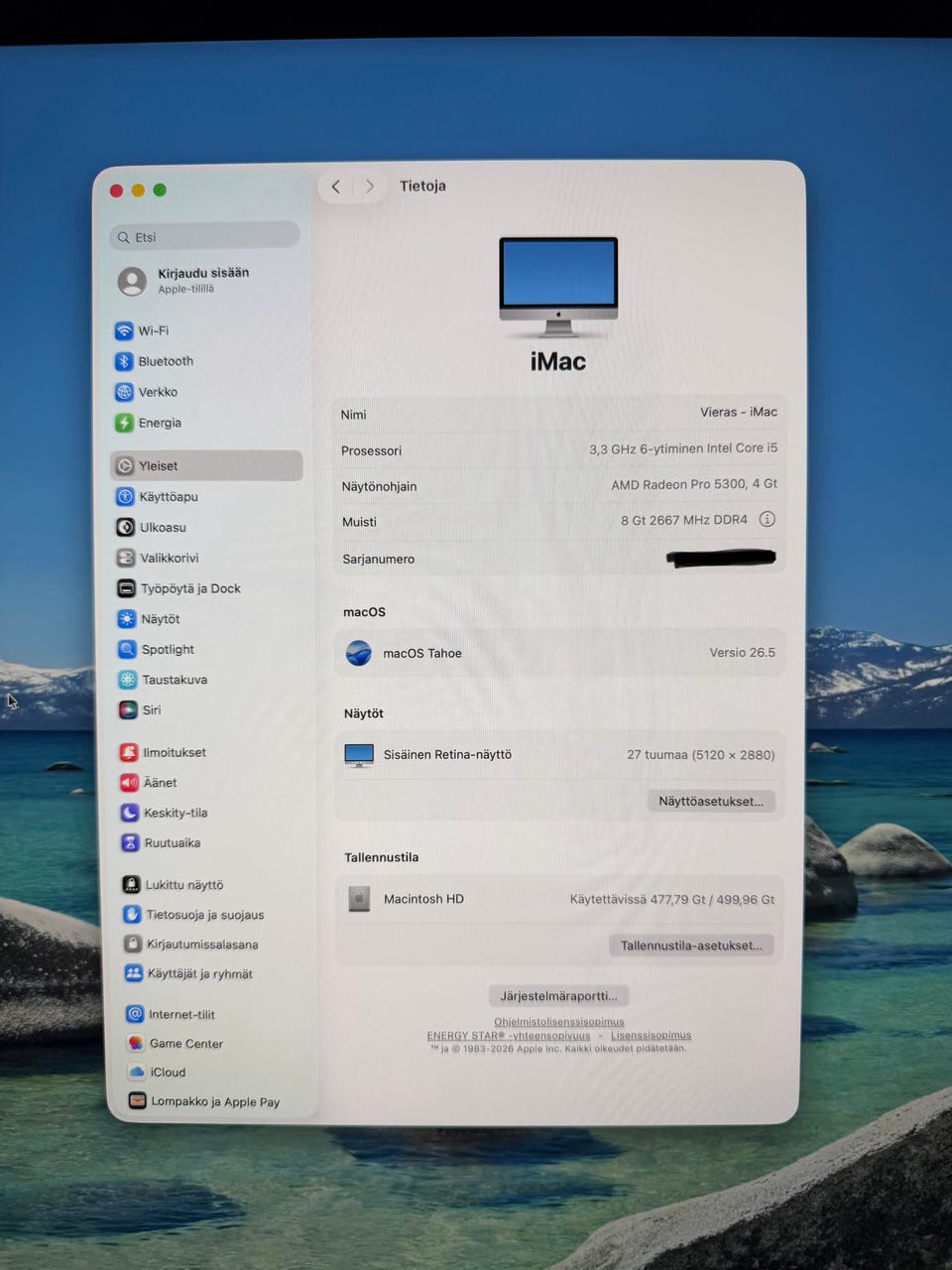Open the Game Center icon
Viewport: 952px width, 1270px height.
click(135, 1043)
